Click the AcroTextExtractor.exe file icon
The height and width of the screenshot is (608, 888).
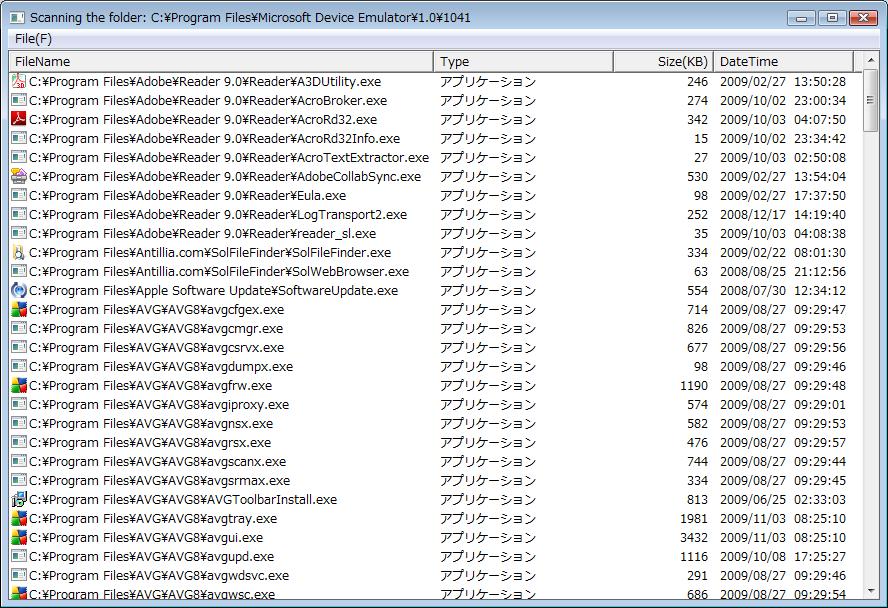[19, 157]
